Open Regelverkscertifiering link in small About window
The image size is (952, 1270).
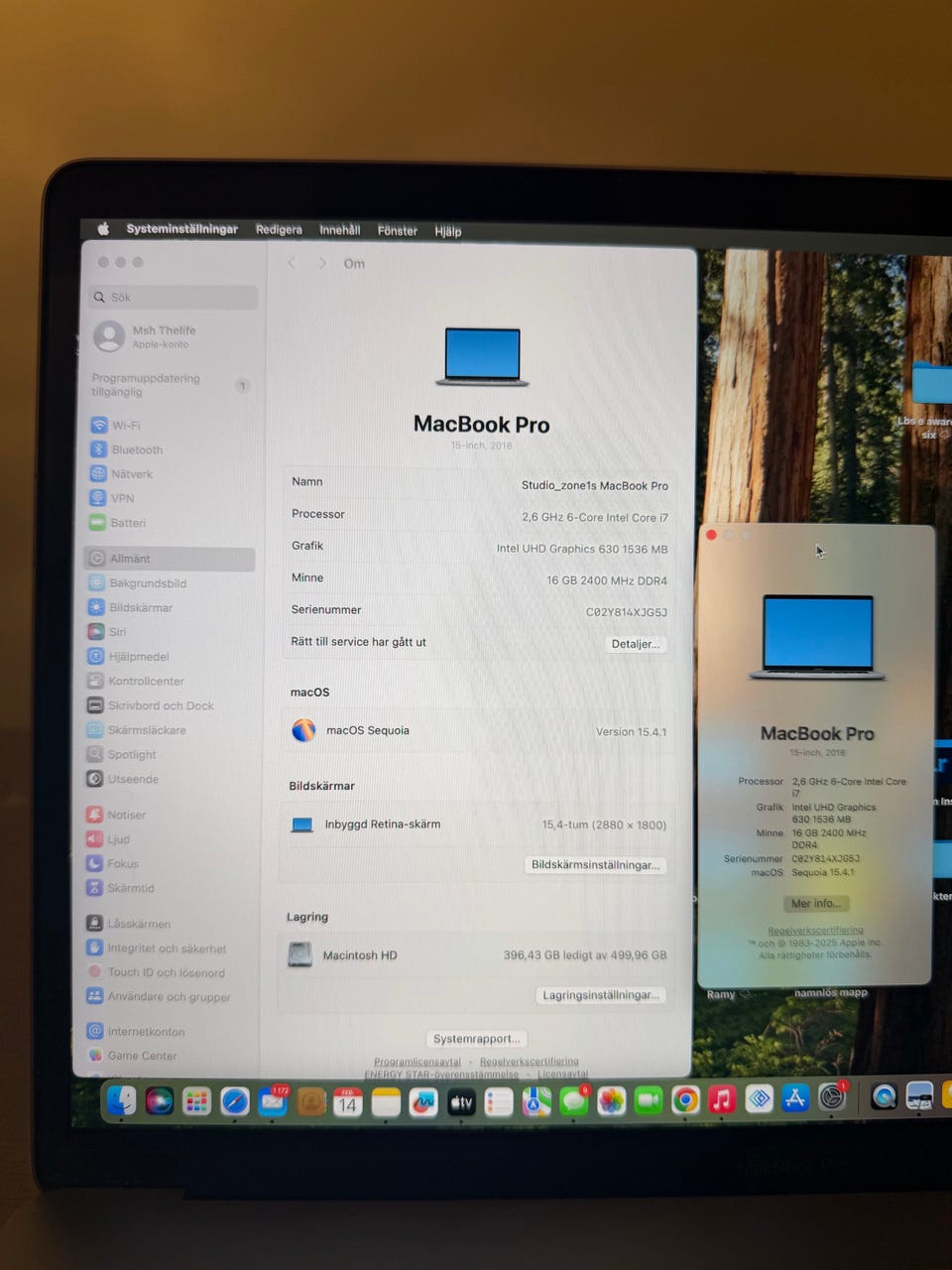815,931
